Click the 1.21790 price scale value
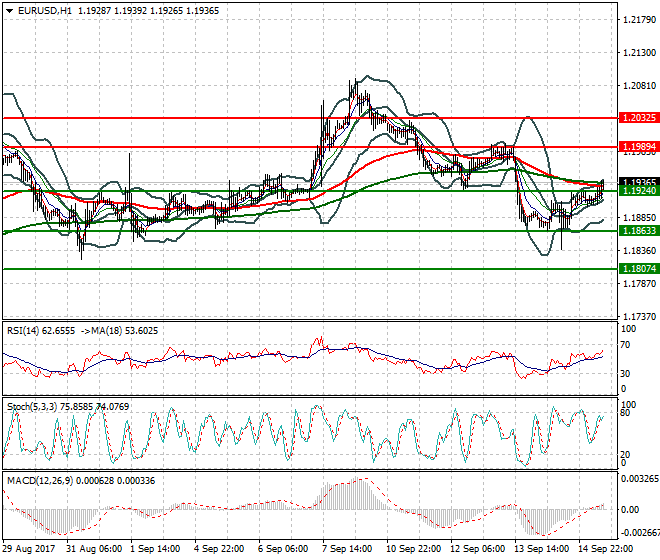Image resolution: width=660 pixels, height=560 pixels. [x=639, y=20]
